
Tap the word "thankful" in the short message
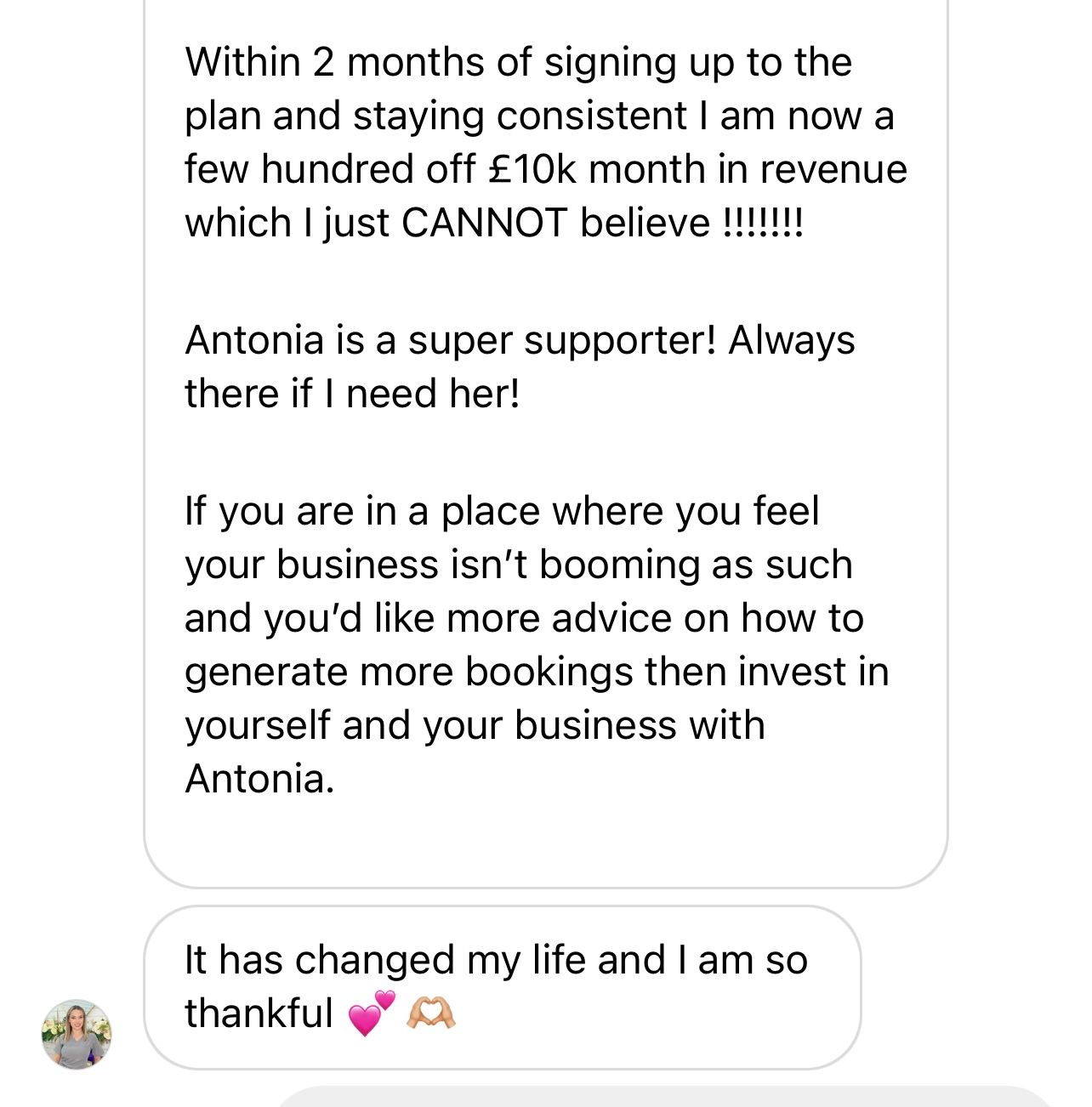[259, 1013]
